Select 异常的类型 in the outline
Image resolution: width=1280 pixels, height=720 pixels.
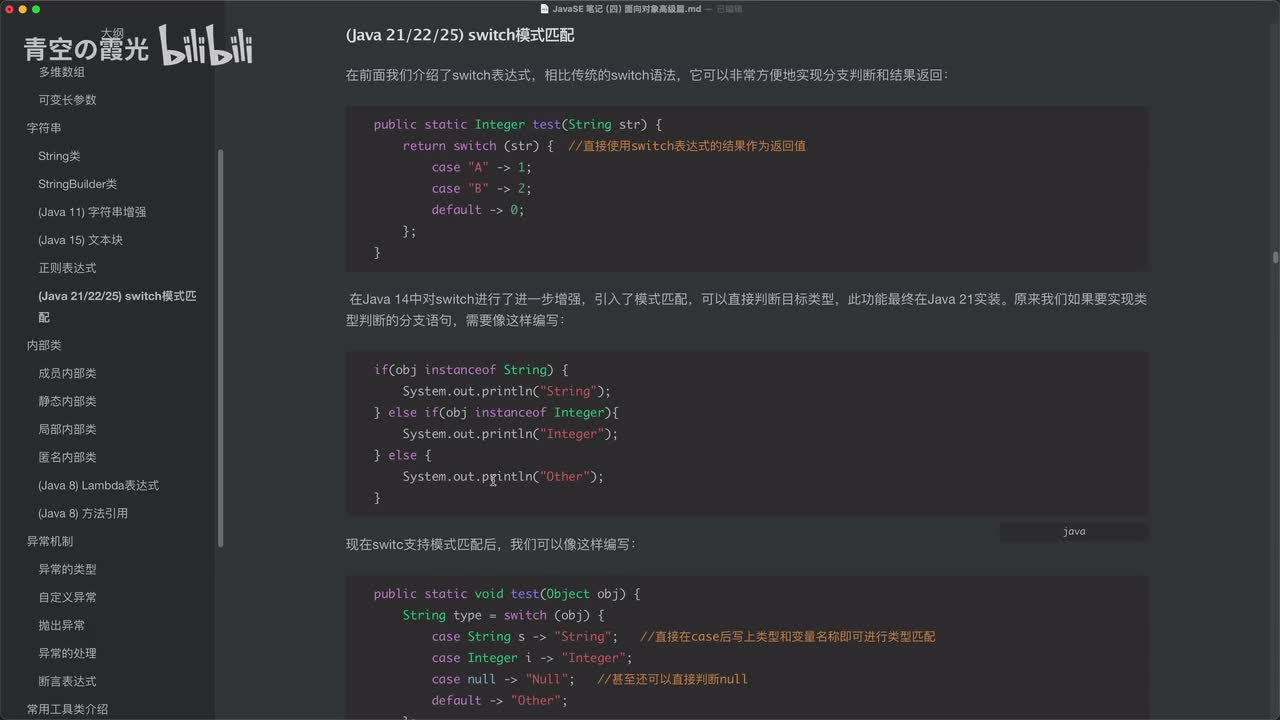67,569
